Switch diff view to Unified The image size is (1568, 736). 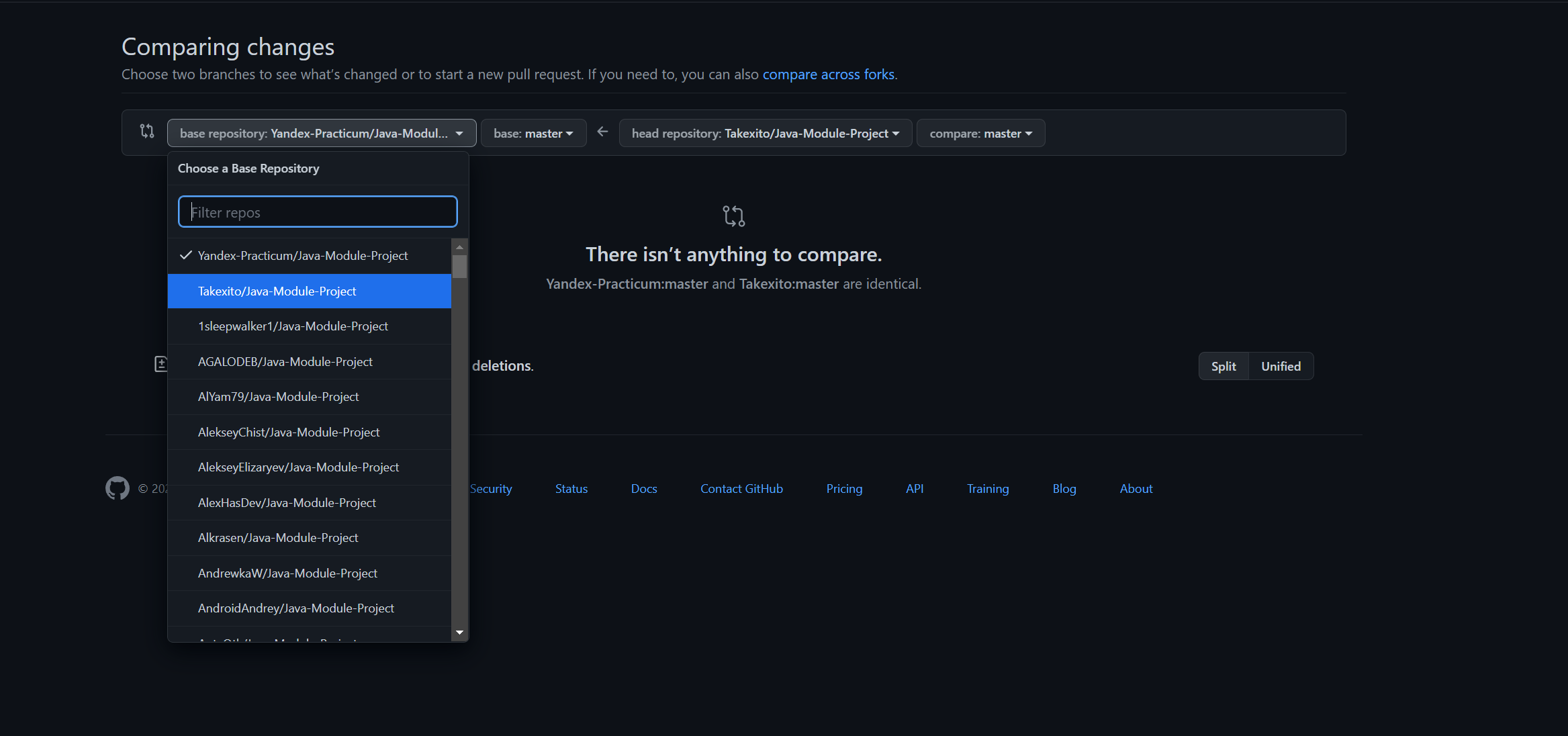pos(1281,366)
